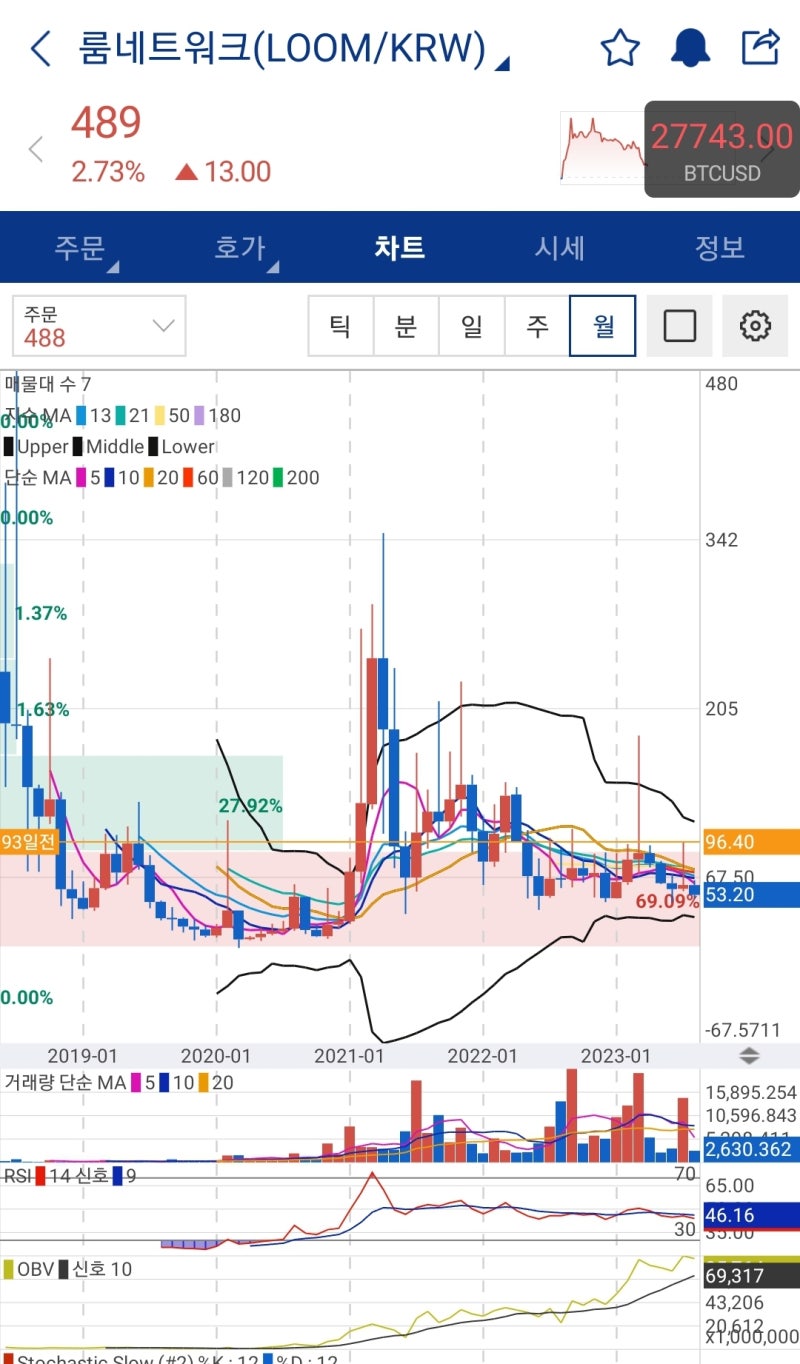
Task: Select the 일 chart interval
Action: point(472,326)
